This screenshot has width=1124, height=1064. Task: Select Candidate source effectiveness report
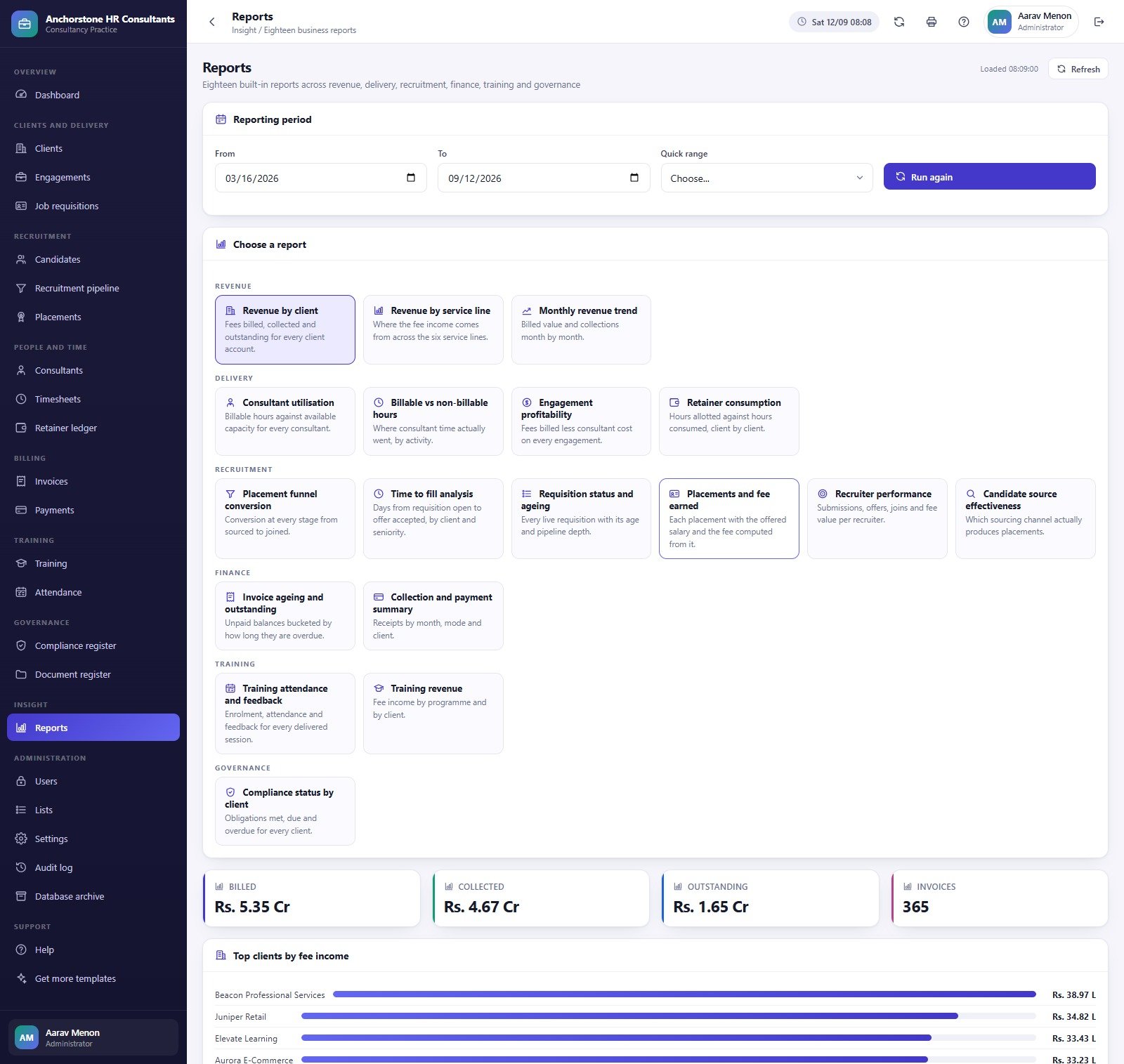(1025, 518)
